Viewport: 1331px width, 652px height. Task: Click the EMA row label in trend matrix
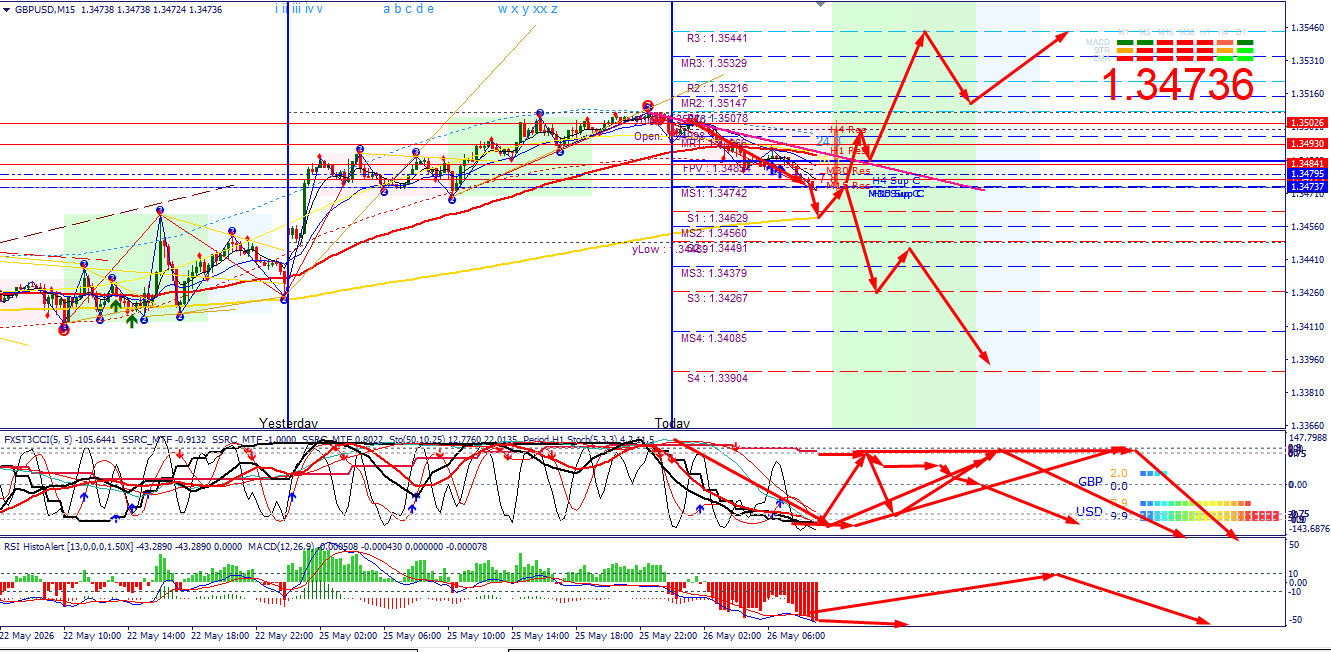[1102, 58]
